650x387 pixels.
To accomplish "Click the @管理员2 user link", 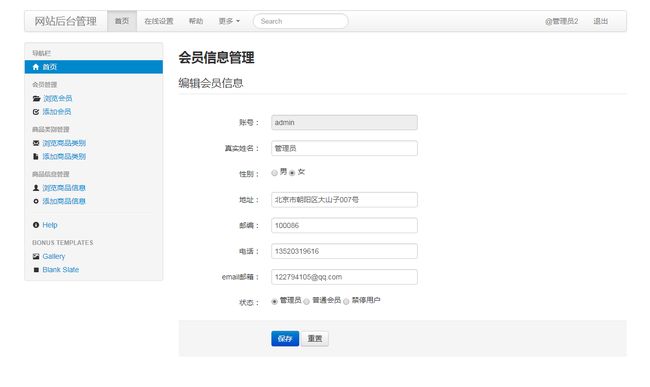I will click(561, 21).
